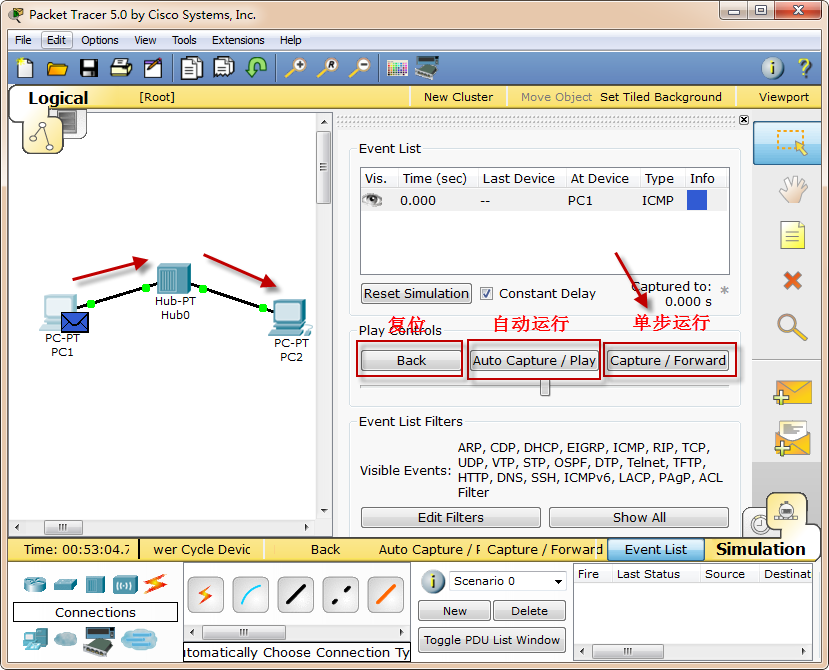
Task: Click the Wireless Devices category icon
Action: coord(125,584)
